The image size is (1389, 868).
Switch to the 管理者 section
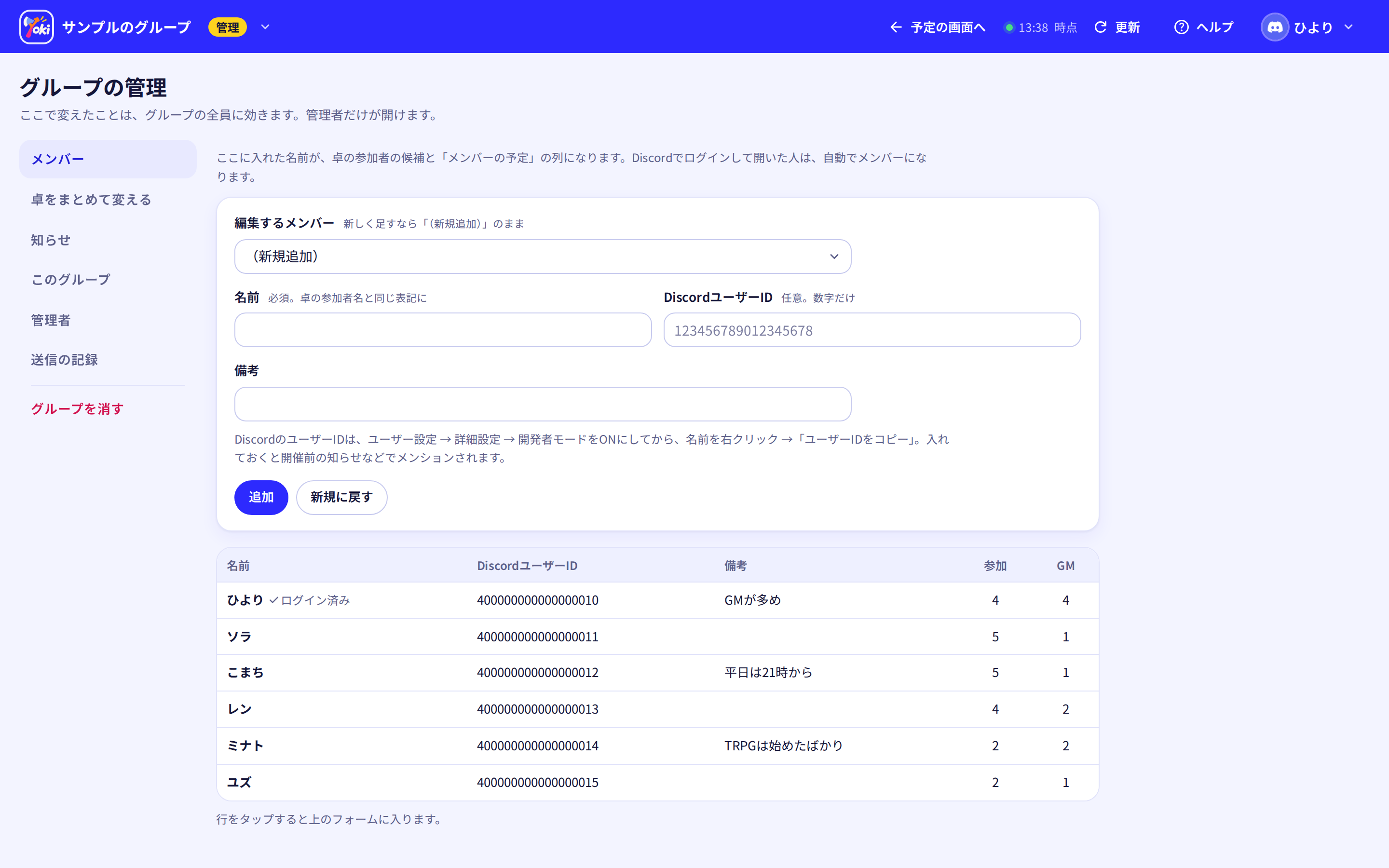(x=108, y=320)
